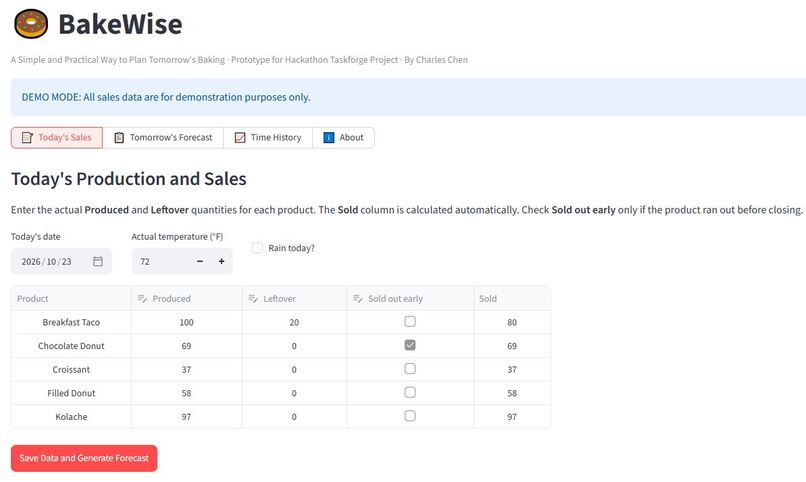Click the chart icon on Time History tab
Image resolution: width=806 pixels, height=482 pixels.
(240, 138)
